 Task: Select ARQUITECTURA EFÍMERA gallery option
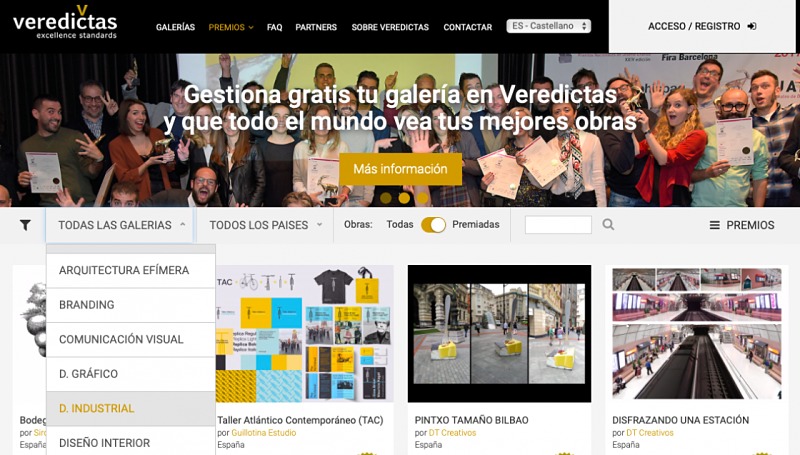coord(131,270)
